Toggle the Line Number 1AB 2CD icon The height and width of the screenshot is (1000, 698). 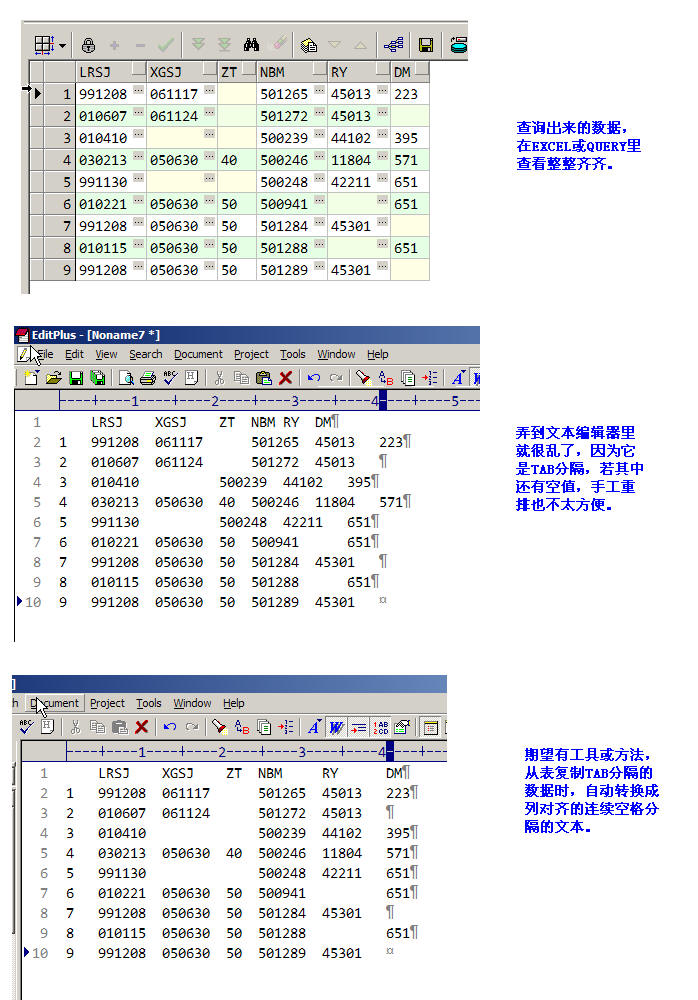[x=381, y=727]
